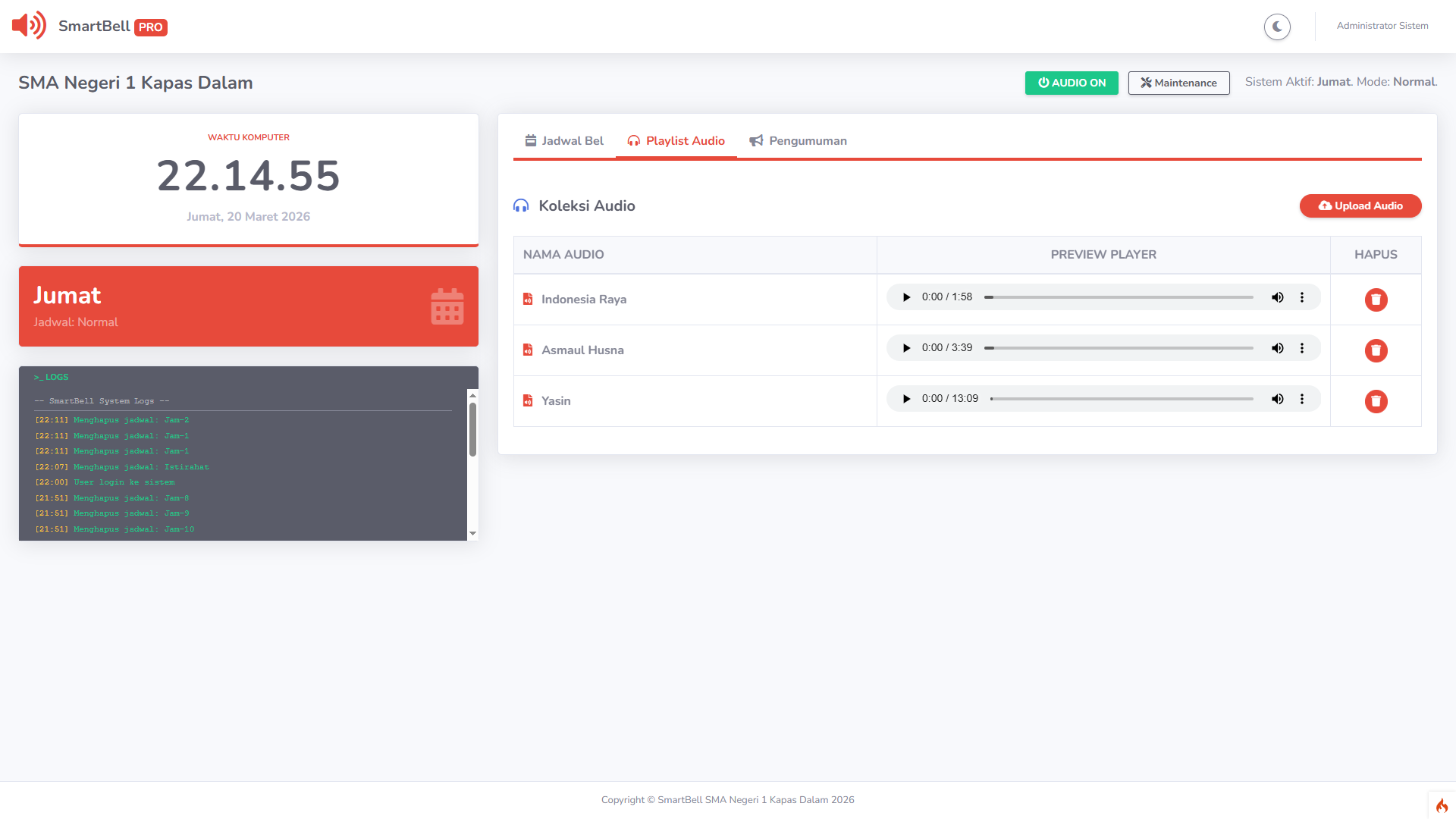Mute the Asmaul Husna player volume

pyautogui.click(x=1278, y=348)
